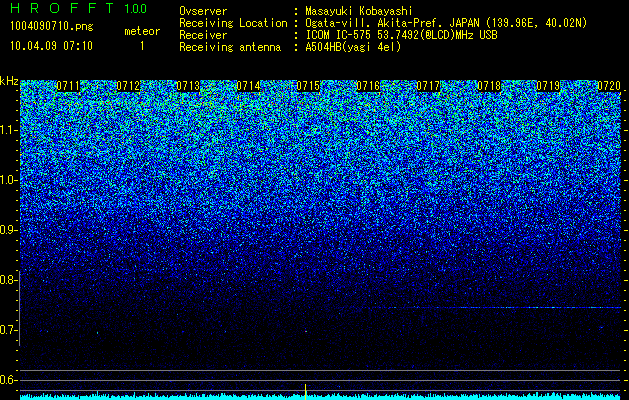Click the meteor label
The image size is (629, 400).
(142, 31)
